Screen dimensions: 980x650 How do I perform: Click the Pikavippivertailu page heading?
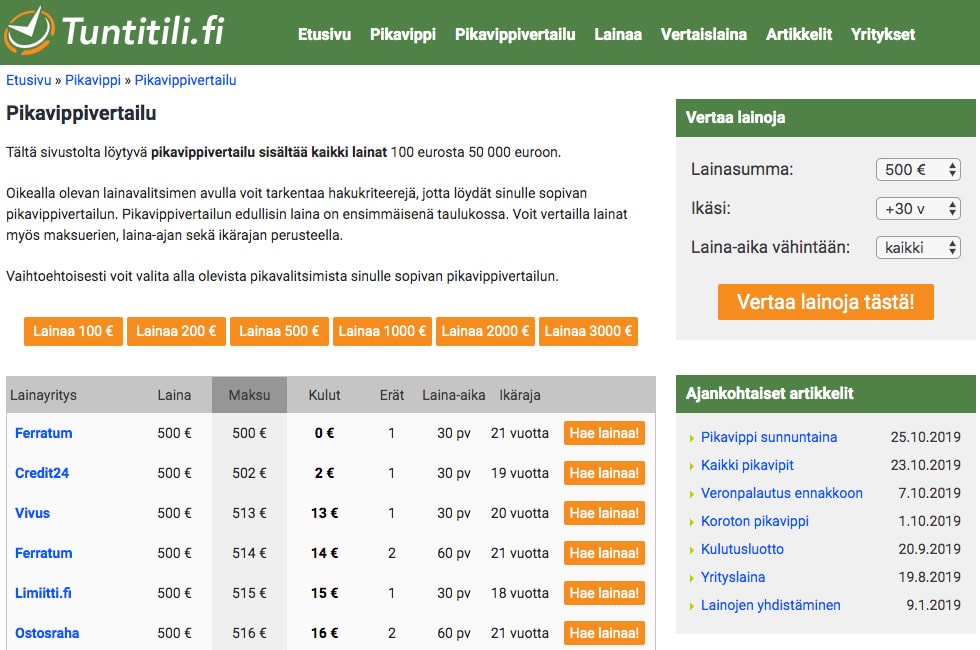pos(81,114)
